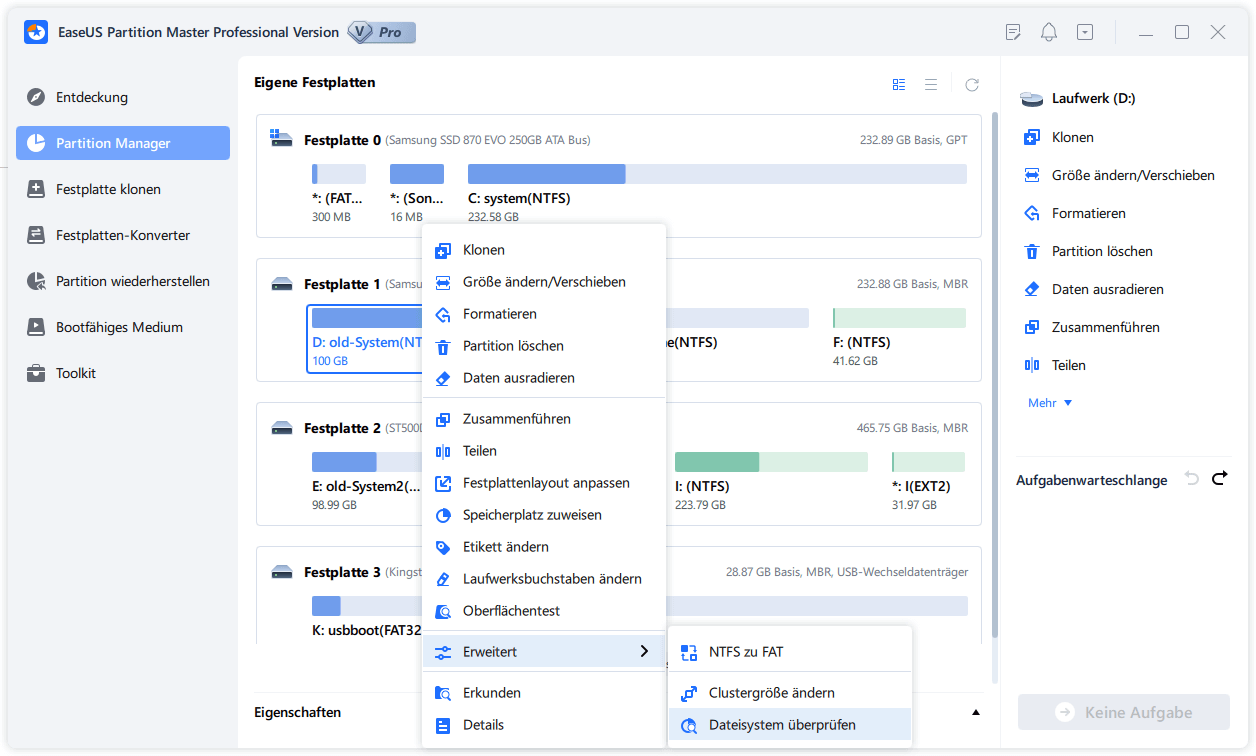Choose Daten ausradieren in the context menu
The image size is (1256, 756).
click(x=544, y=378)
